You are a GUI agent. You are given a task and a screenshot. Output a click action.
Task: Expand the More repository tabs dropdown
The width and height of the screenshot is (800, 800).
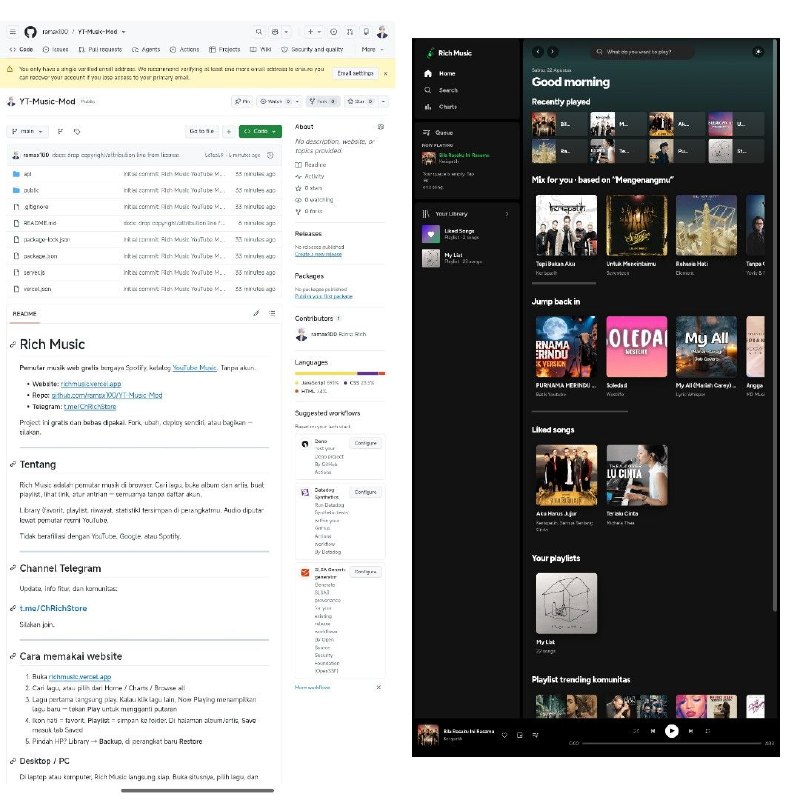(x=372, y=49)
